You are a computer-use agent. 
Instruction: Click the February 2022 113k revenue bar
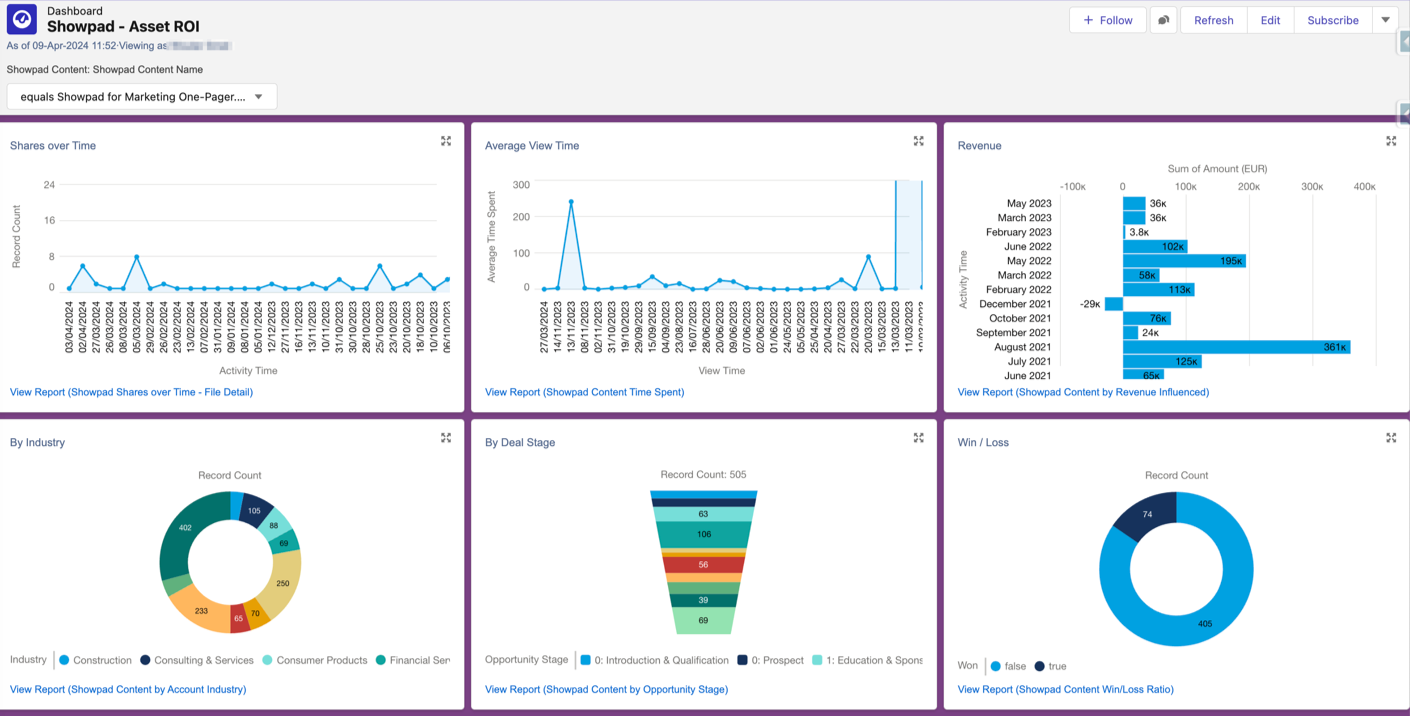[1159, 290]
